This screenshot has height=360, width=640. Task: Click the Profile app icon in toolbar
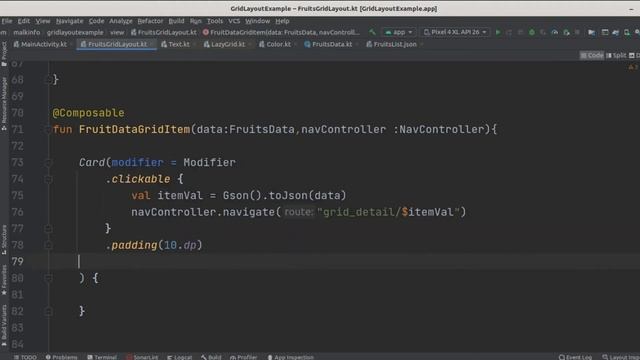pos(554,32)
